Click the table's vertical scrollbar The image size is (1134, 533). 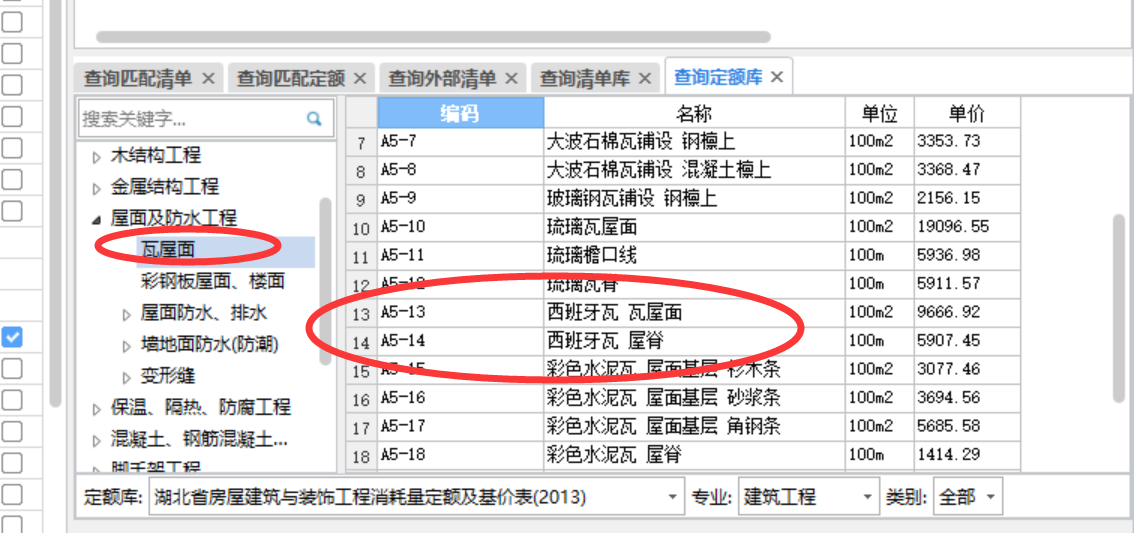coord(1119,307)
